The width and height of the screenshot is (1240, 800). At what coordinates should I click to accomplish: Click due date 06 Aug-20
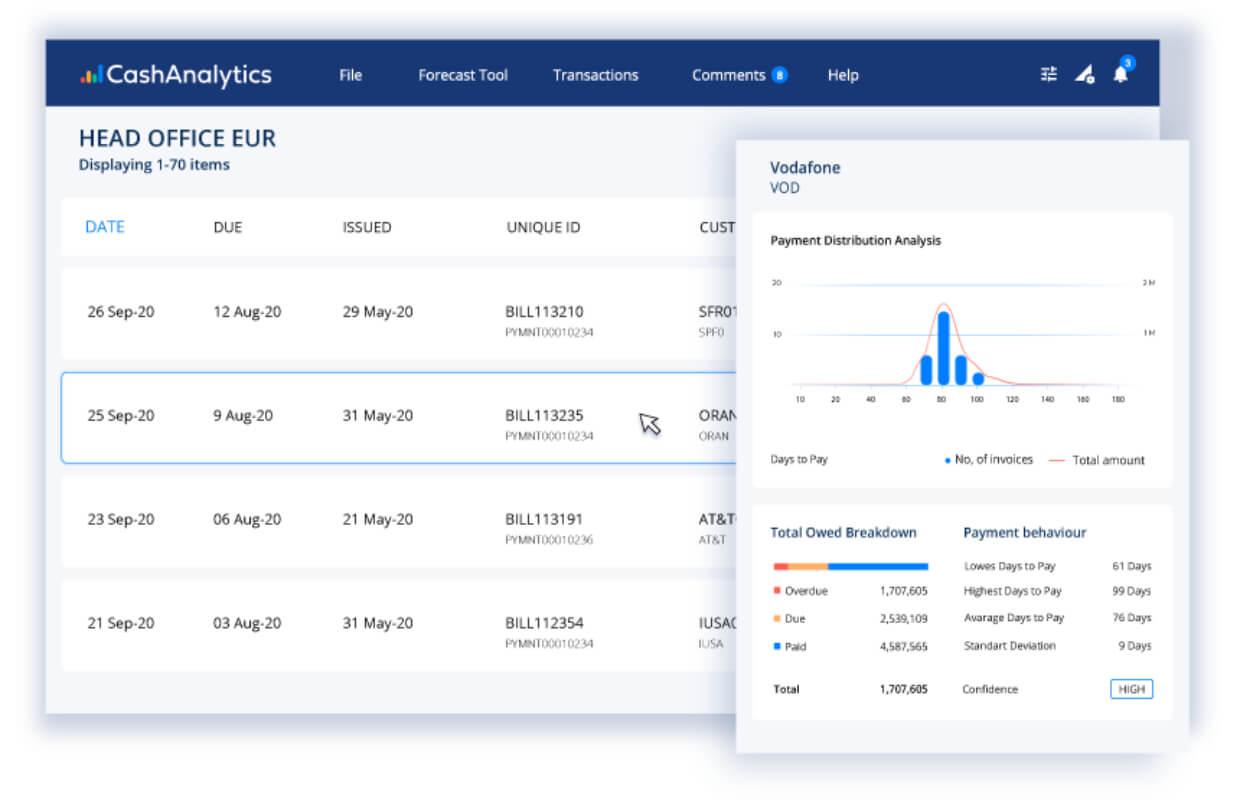[247, 519]
